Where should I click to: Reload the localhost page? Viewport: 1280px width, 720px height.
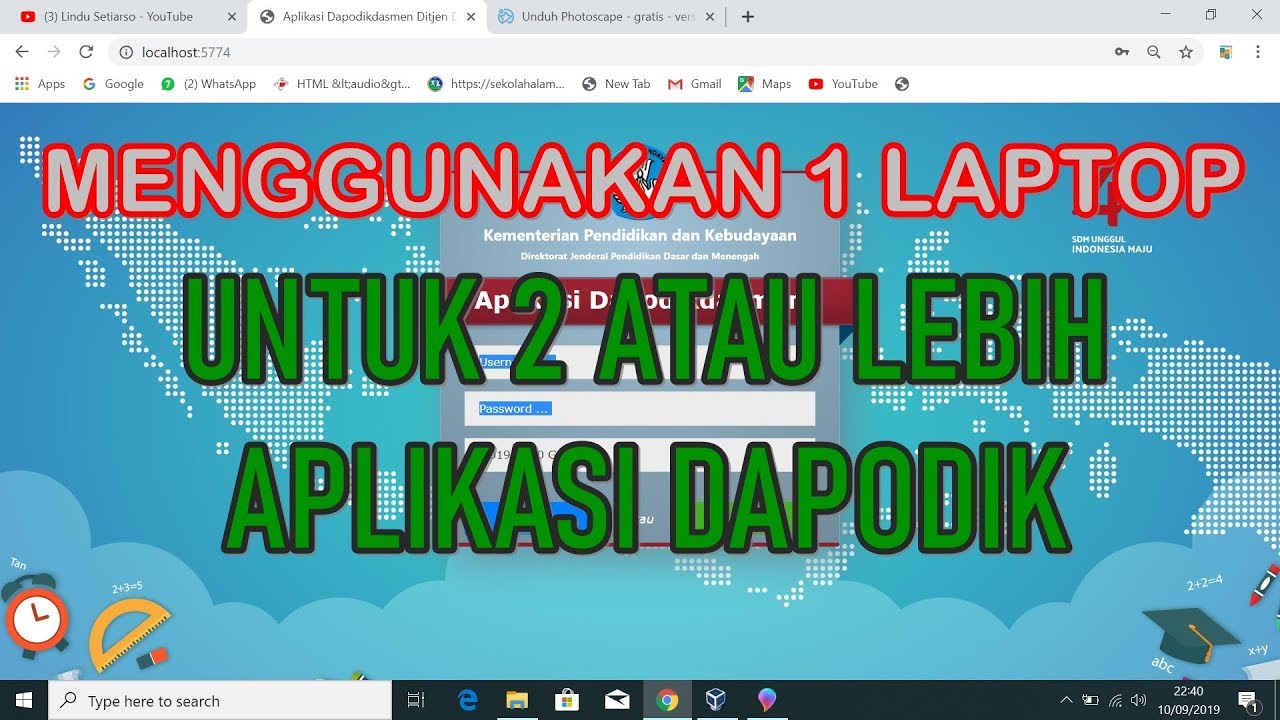pyautogui.click(x=86, y=52)
